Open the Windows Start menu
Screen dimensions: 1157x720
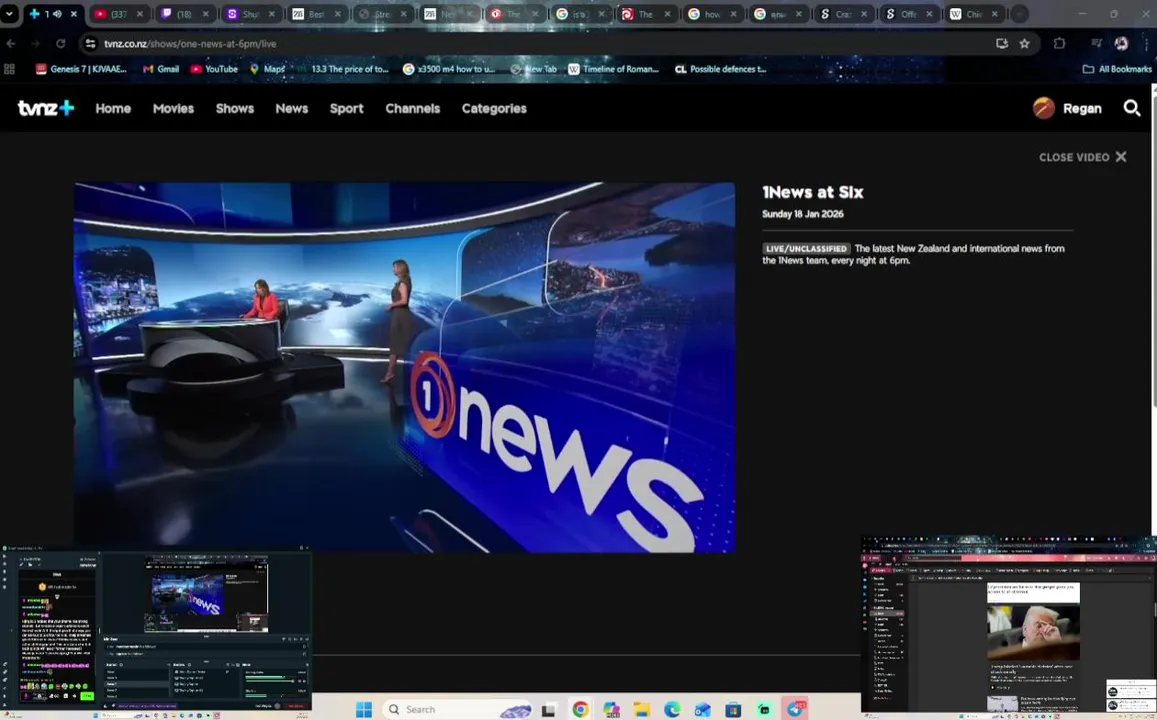[x=364, y=709]
